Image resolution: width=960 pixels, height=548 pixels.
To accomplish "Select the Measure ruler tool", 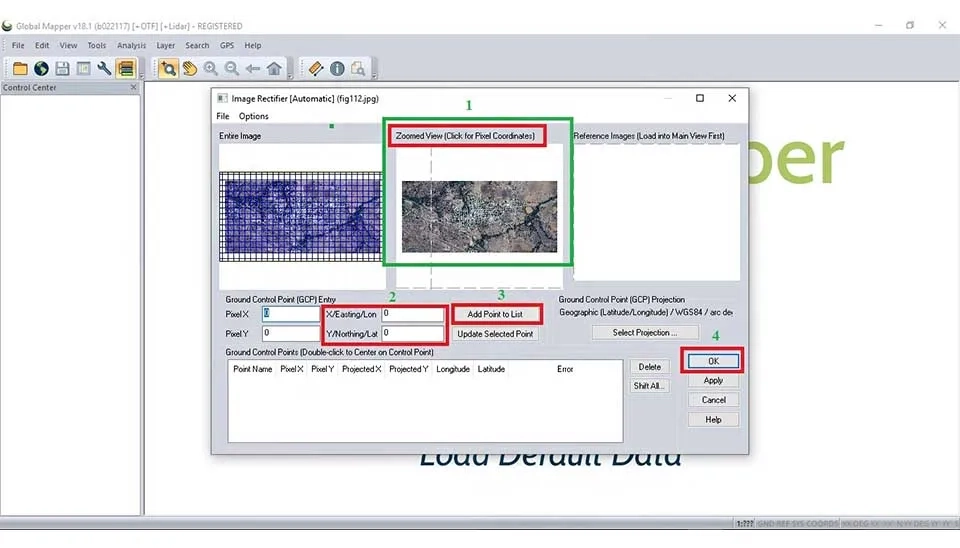I will pyautogui.click(x=315, y=68).
